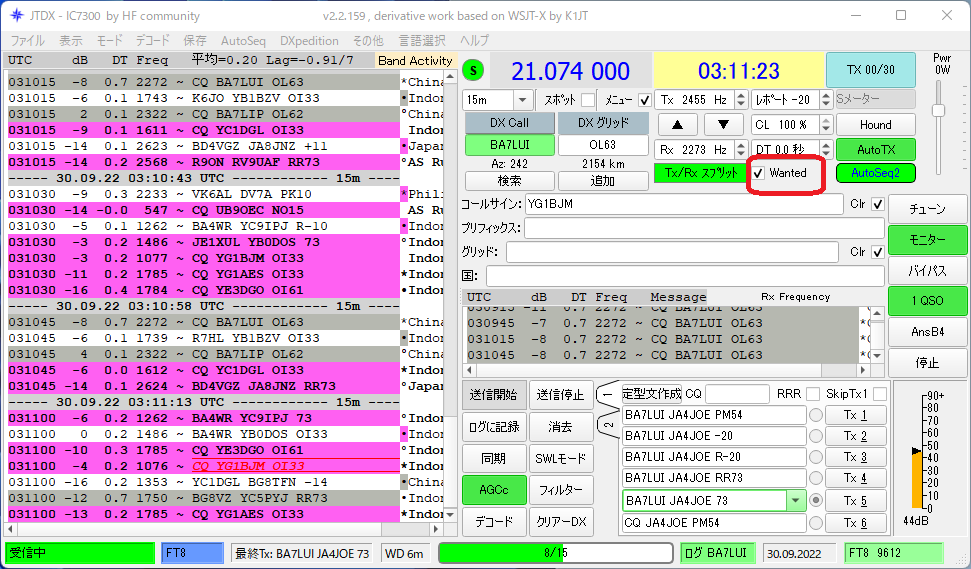Click the Tx 1 send button
This screenshot has height=569, width=971.
[x=856, y=415]
